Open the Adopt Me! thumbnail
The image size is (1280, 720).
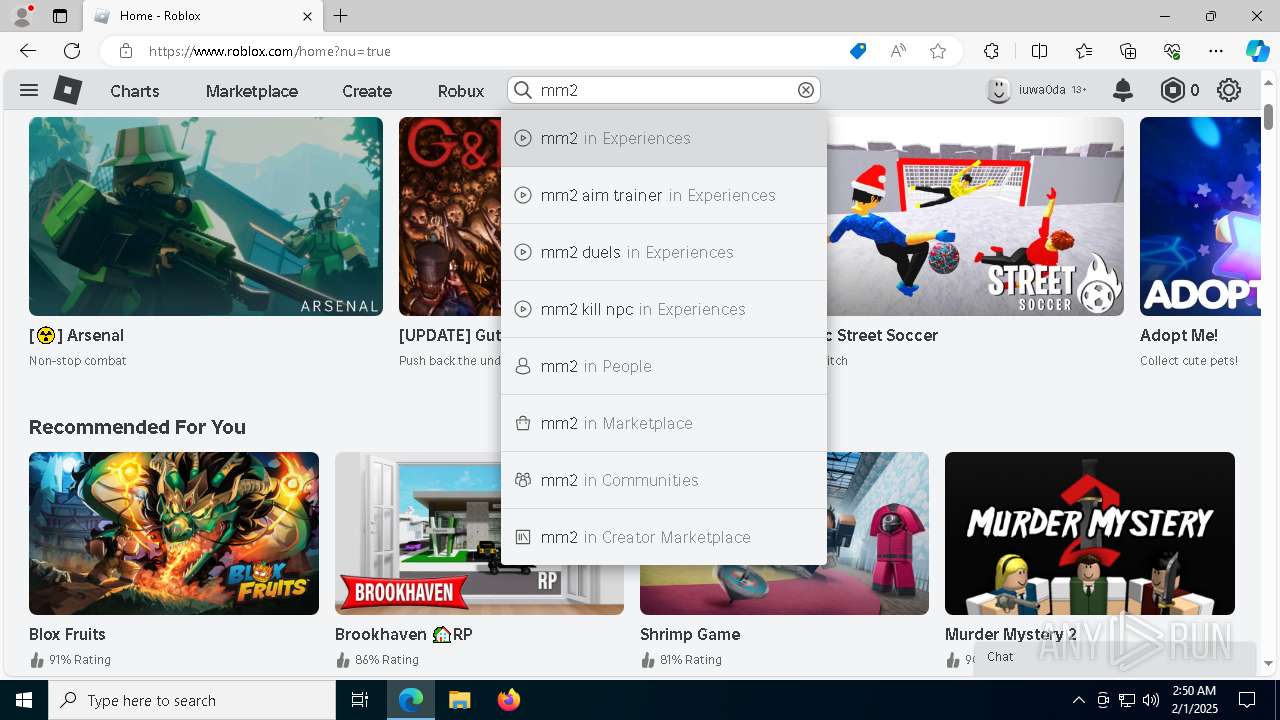[x=1200, y=216]
